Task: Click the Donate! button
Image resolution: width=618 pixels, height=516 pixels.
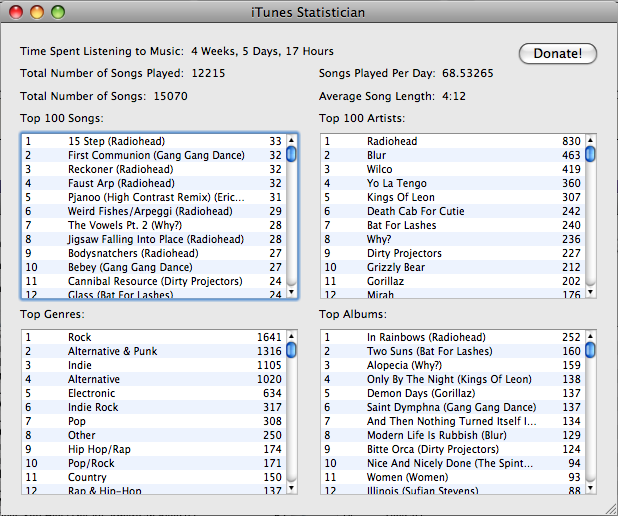Action: (x=558, y=53)
